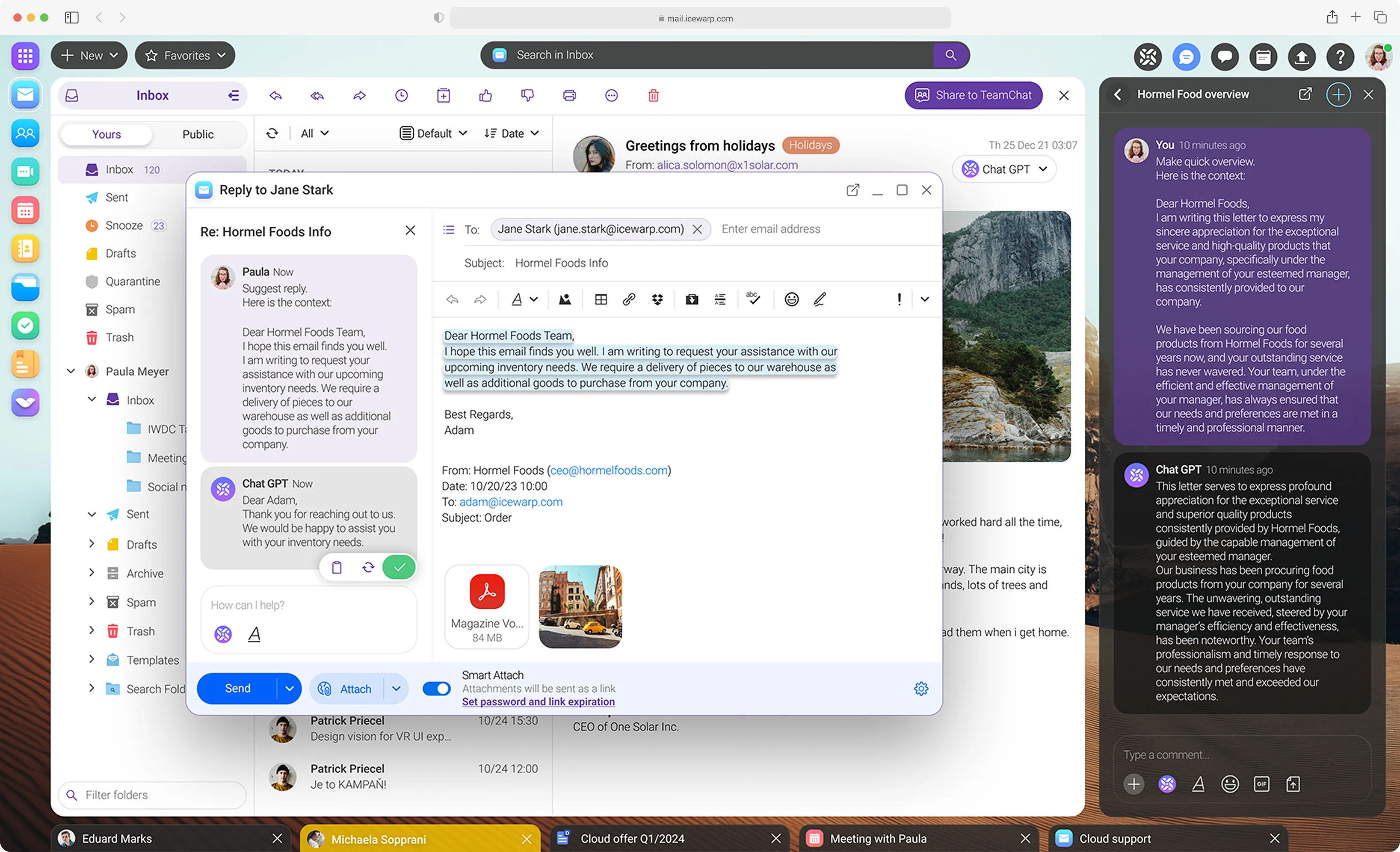Open the Date sort dropdown
Image resolution: width=1400 pixels, height=852 pixels.
tap(511, 133)
